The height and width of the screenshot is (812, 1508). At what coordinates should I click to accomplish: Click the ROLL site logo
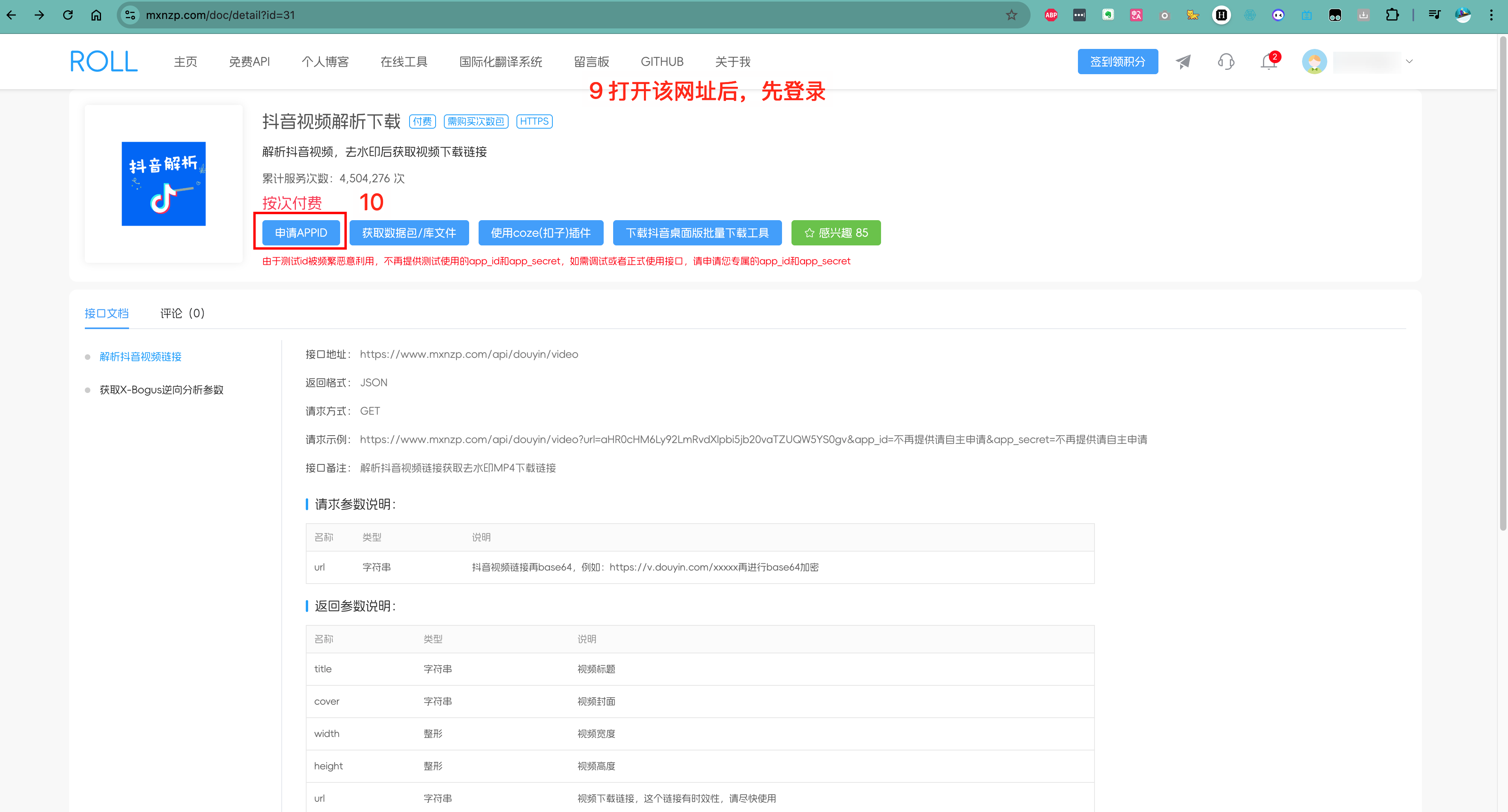104,62
